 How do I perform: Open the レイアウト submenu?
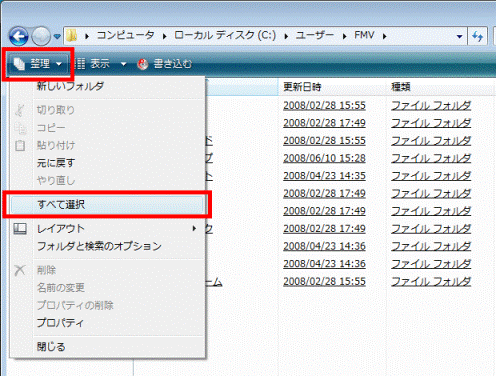click(107, 229)
